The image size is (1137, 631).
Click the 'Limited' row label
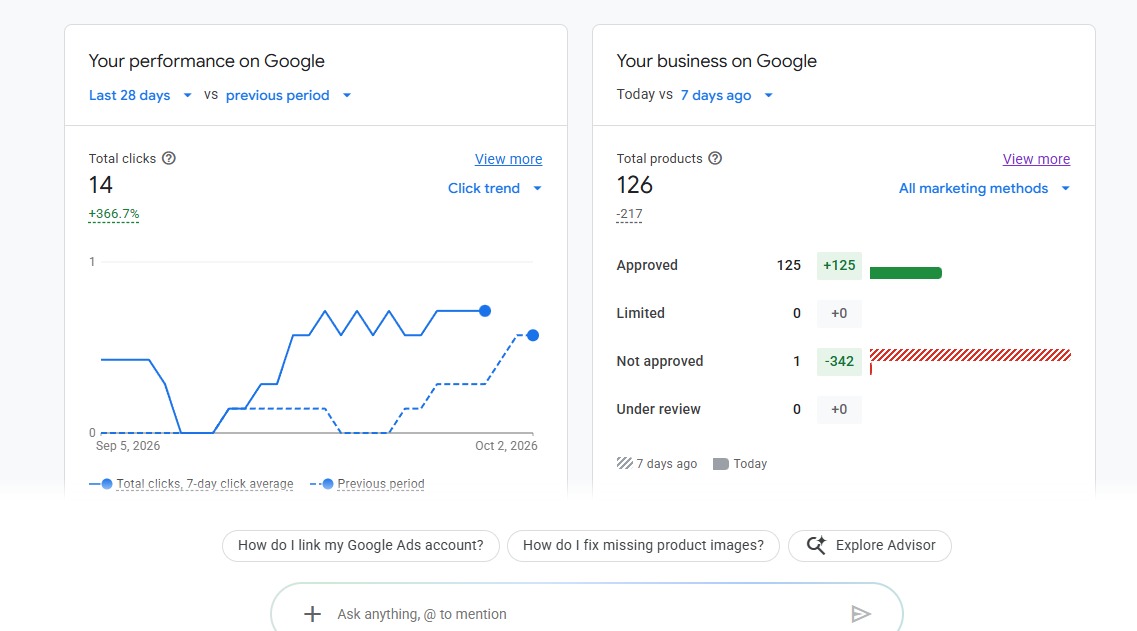[640, 313]
